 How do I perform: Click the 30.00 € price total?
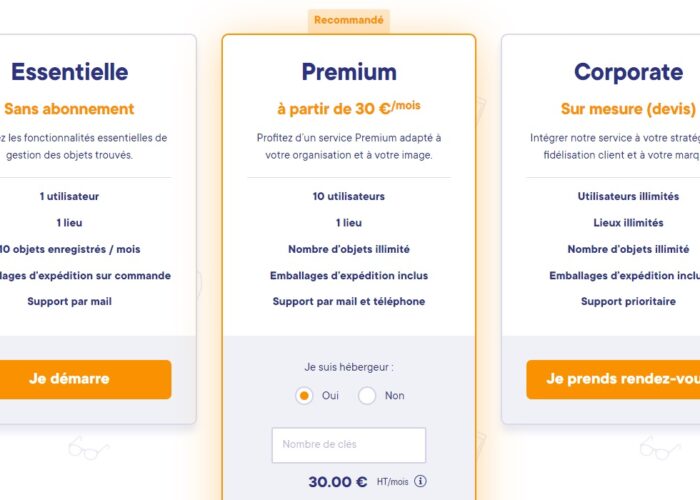coord(338,482)
